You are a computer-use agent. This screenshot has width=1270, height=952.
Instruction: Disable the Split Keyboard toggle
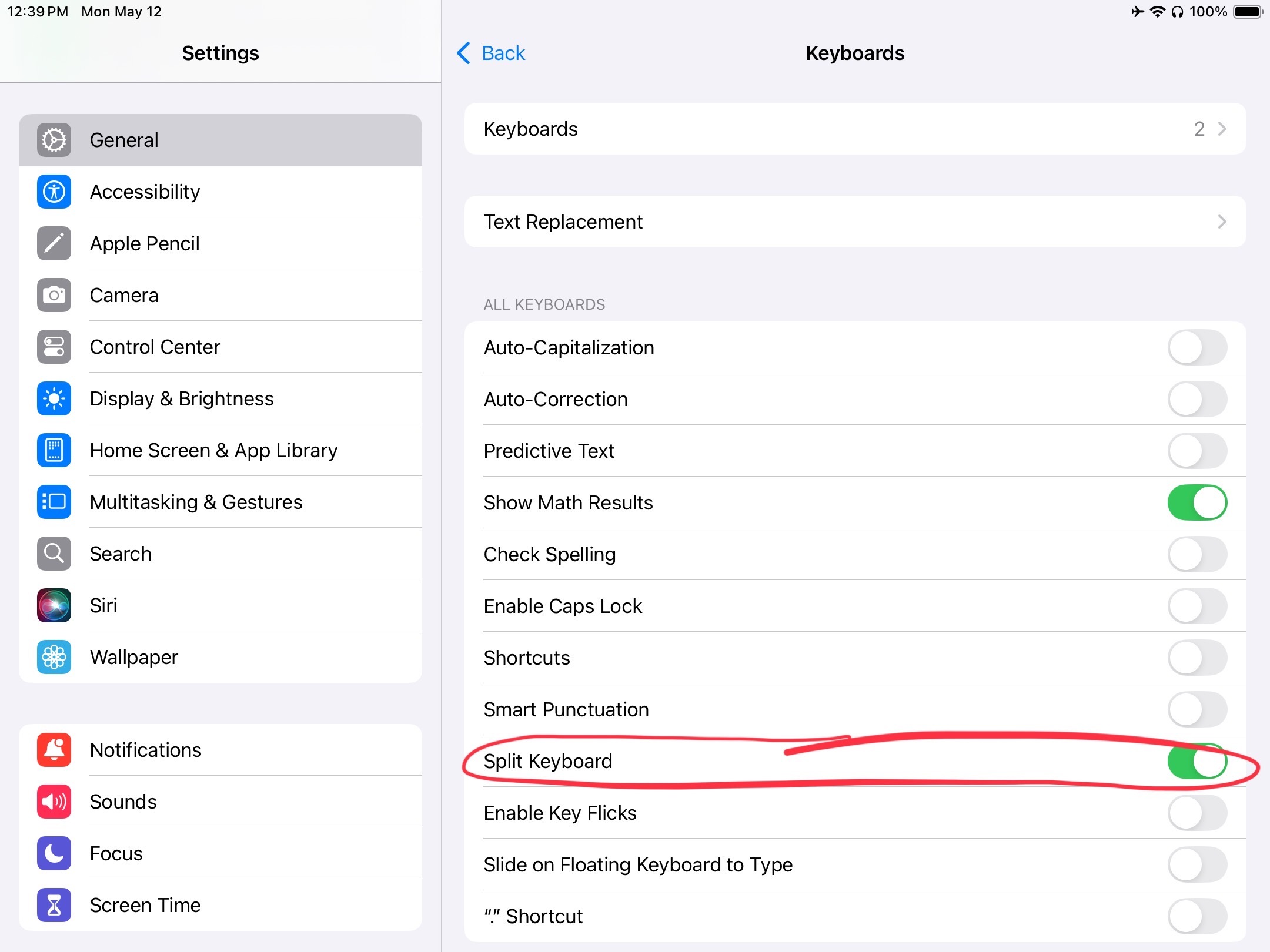click(x=1197, y=761)
